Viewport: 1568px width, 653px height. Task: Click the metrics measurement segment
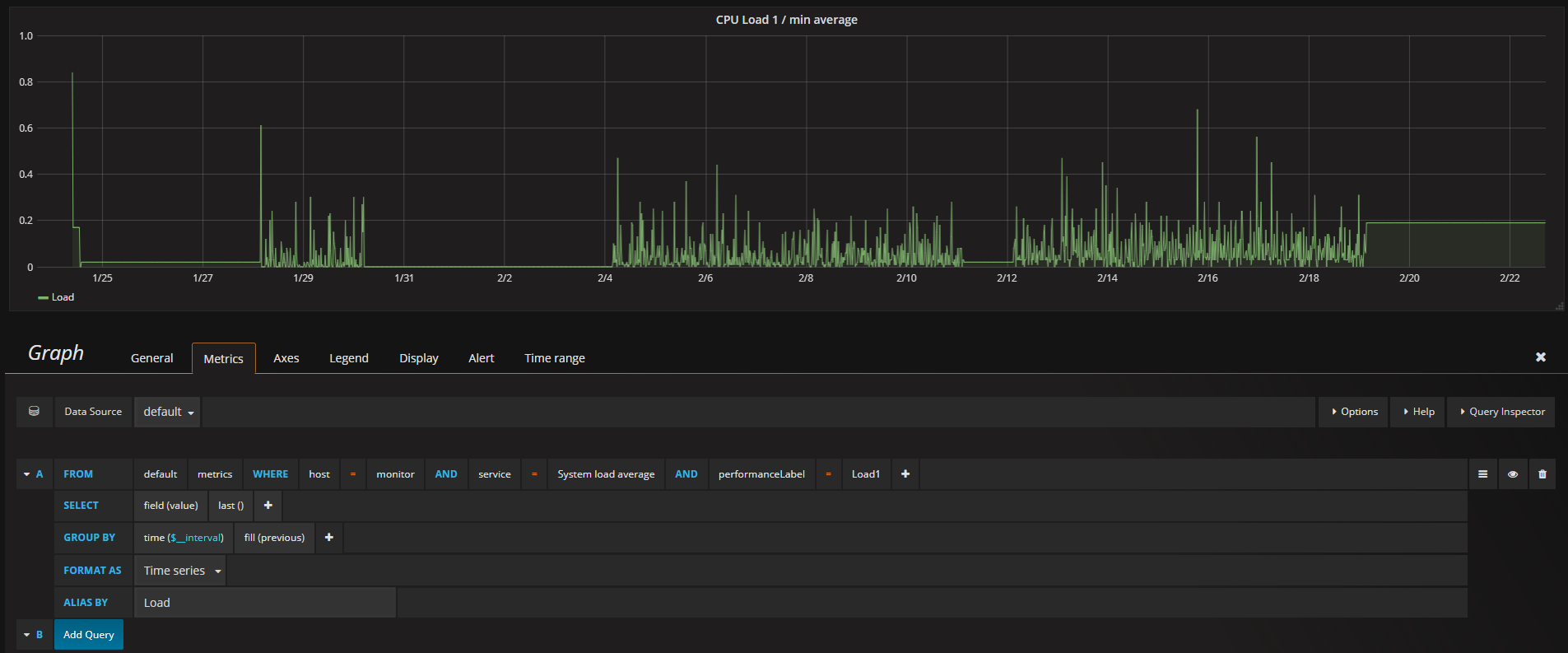pyautogui.click(x=215, y=474)
